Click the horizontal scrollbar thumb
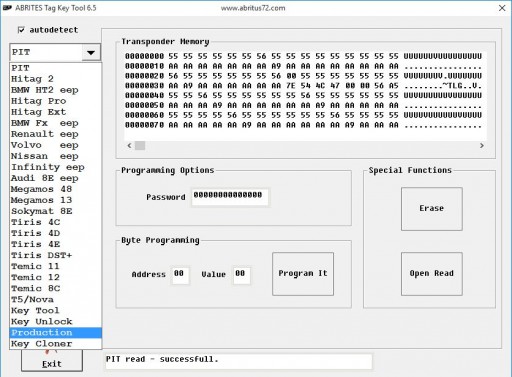Screen dimensions: 512x377 click(140, 145)
